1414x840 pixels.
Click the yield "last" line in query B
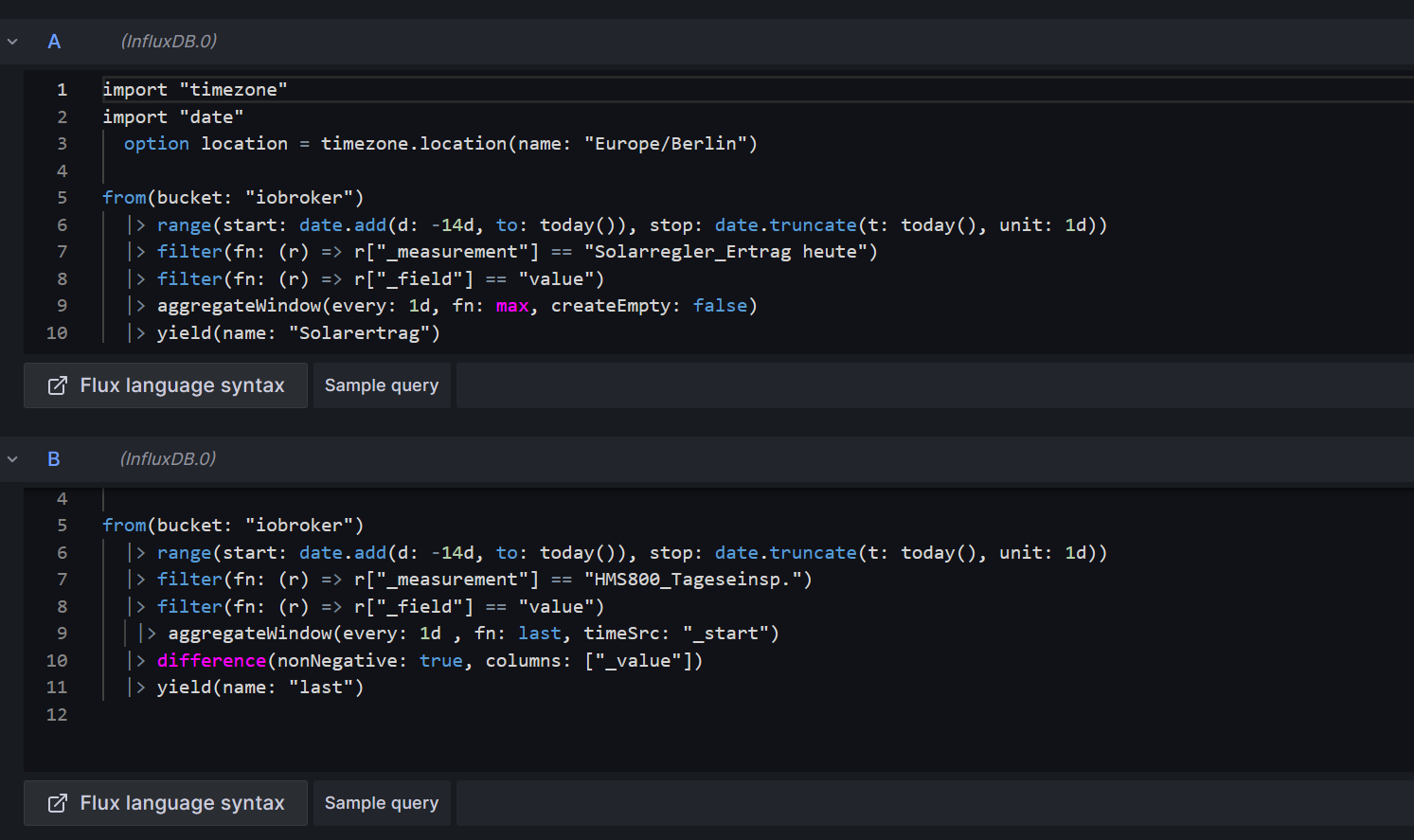click(245, 687)
